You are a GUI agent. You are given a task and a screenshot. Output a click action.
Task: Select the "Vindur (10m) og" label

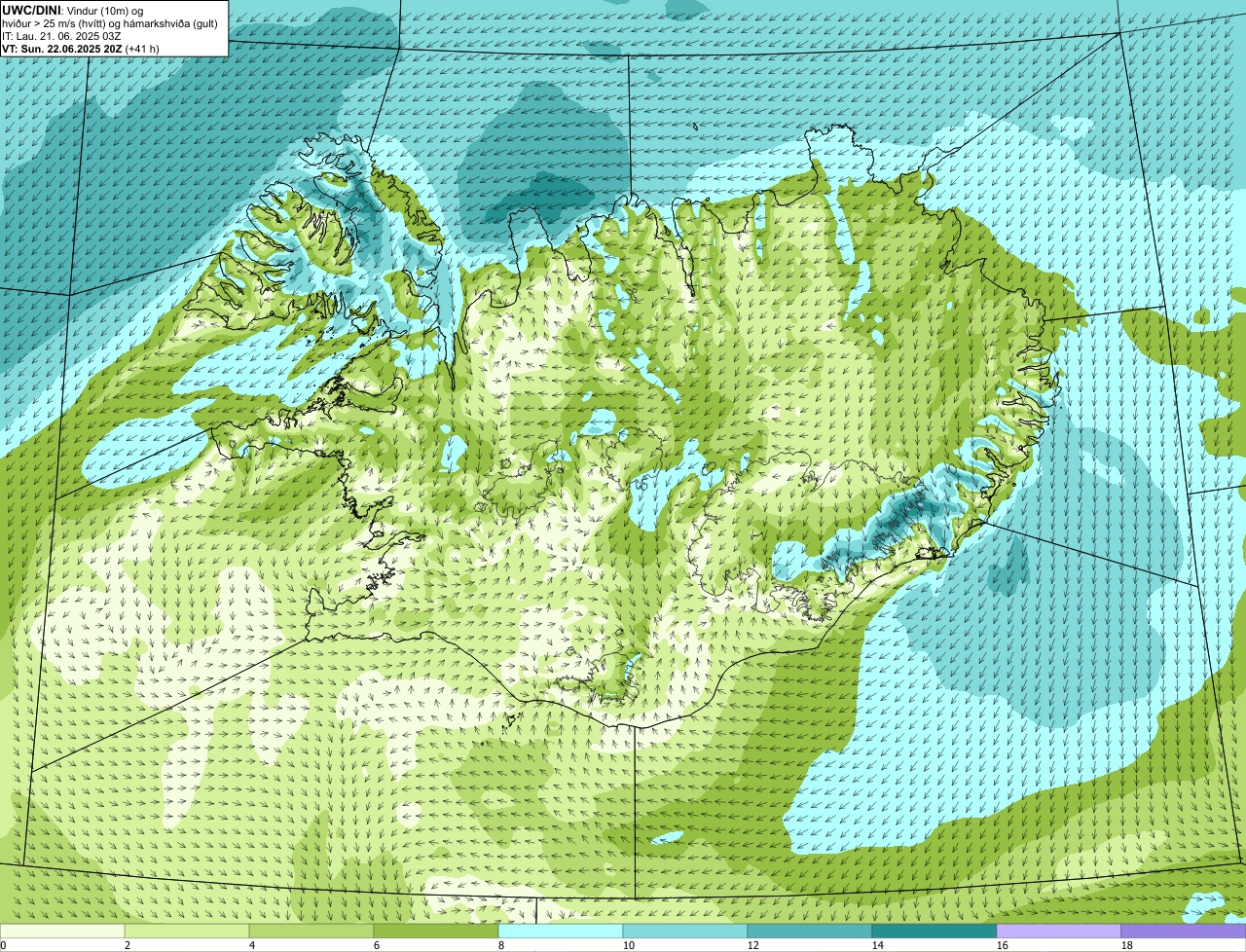[104, 10]
